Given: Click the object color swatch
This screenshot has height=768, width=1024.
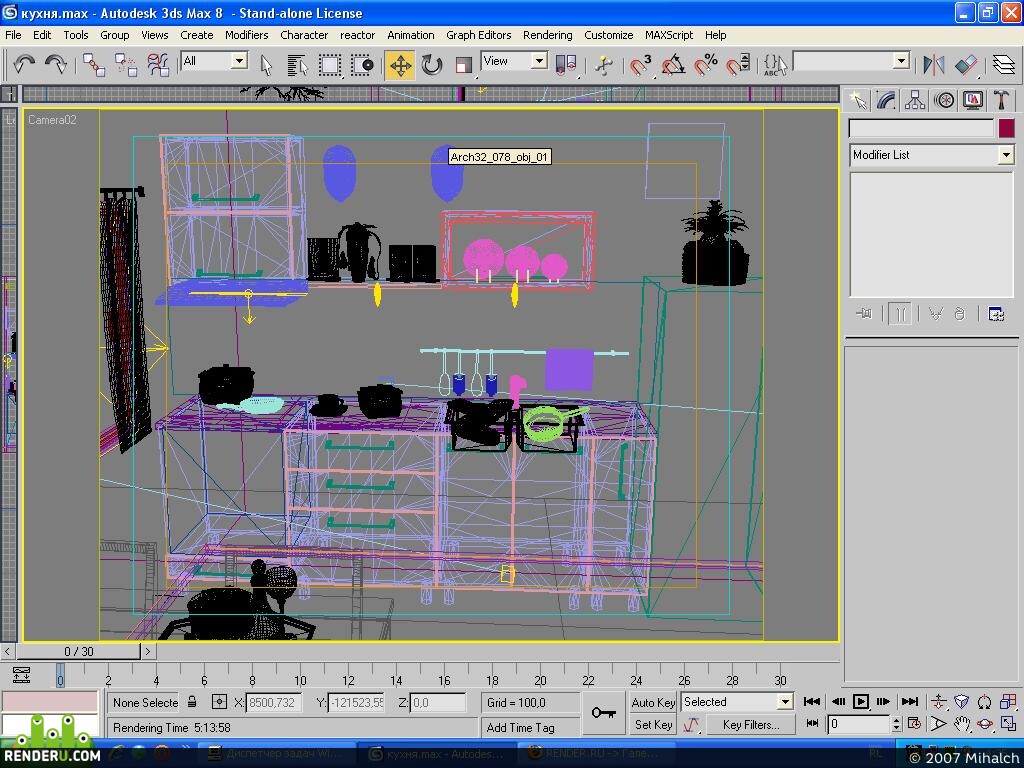Looking at the screenshot, I should click(x=1006, y=128).
